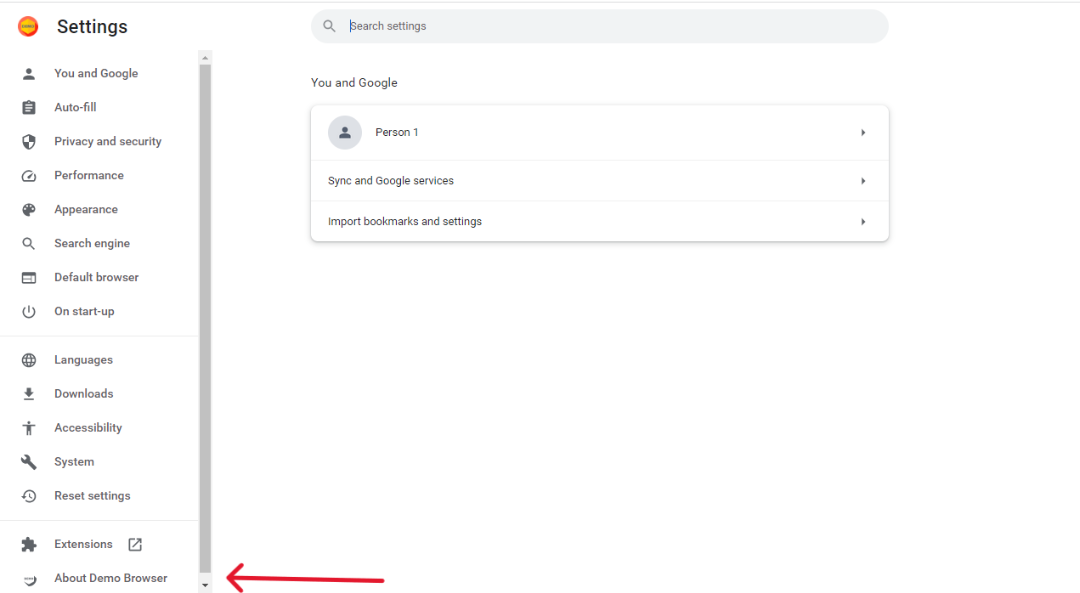Click the puzzle piece Extensions icon
The height and width of the screenshot is (593, 1080).
[29, 545]
